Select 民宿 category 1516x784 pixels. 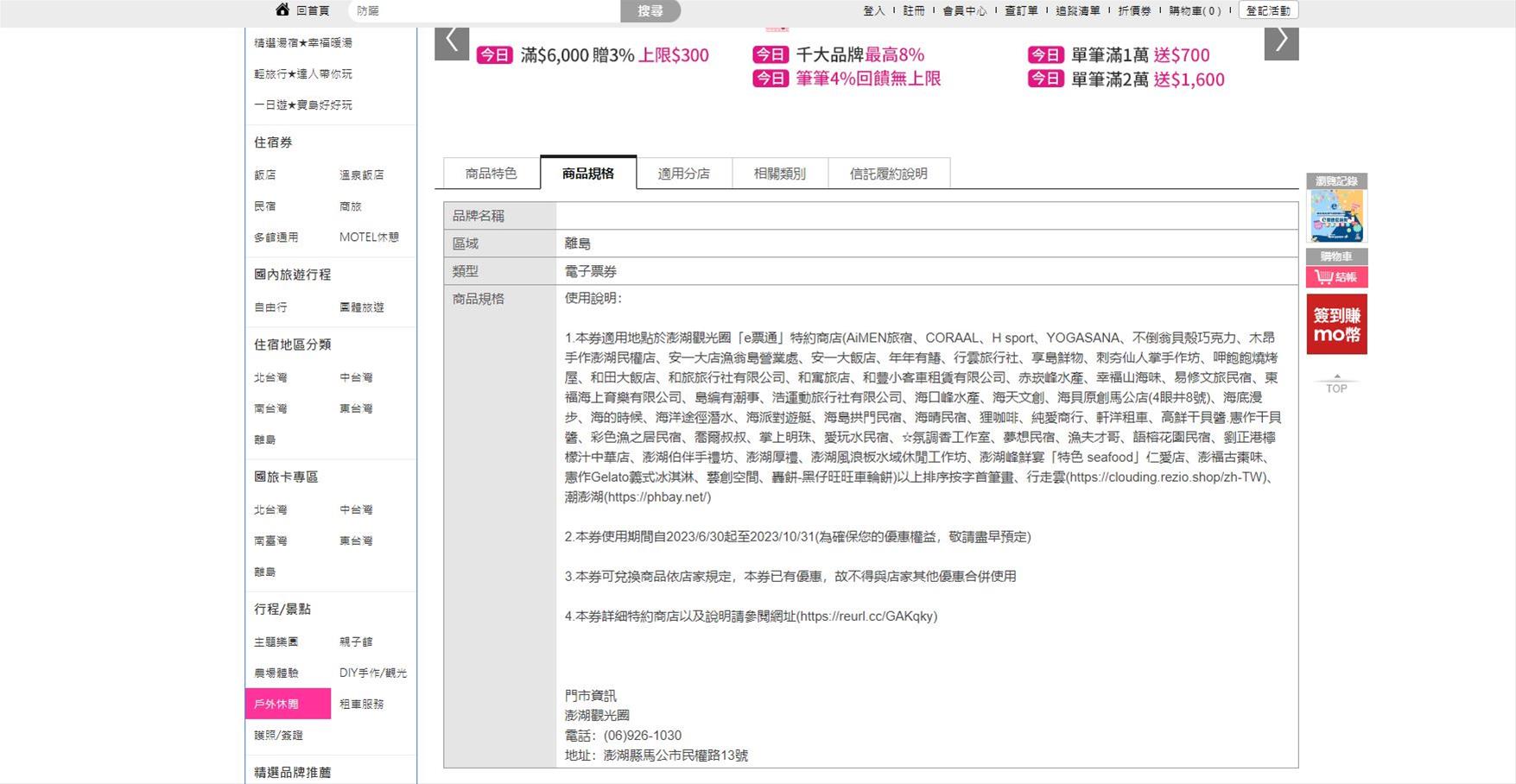[265, 205]
